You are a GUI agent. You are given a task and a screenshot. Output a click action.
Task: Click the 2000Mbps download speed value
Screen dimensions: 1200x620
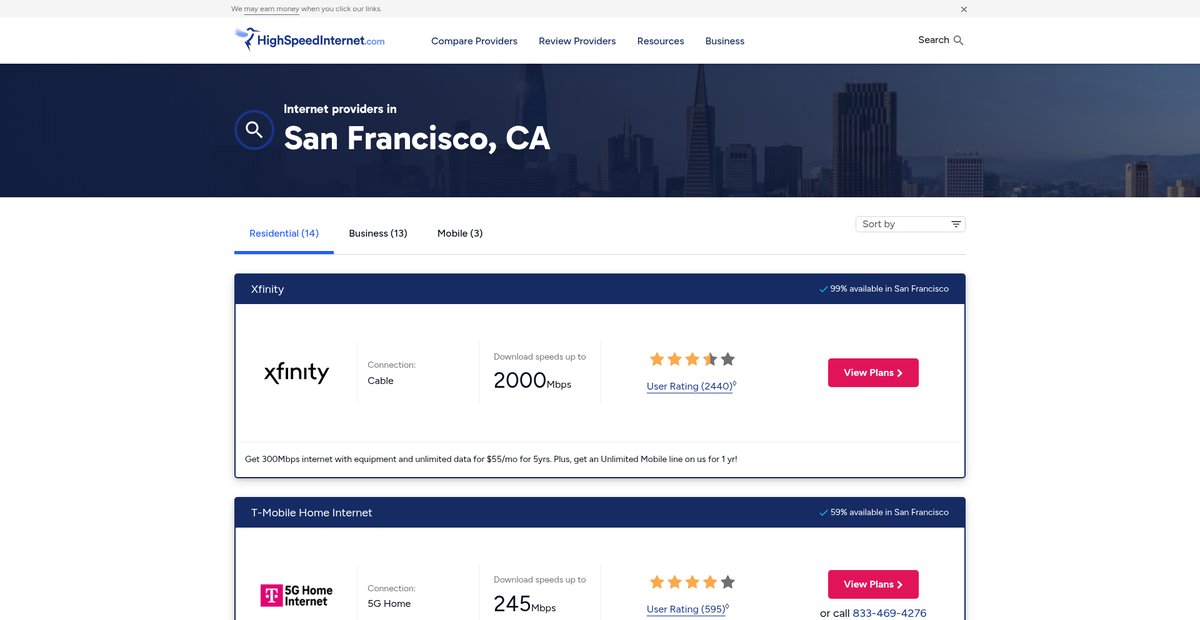click(x=533, y=381)
